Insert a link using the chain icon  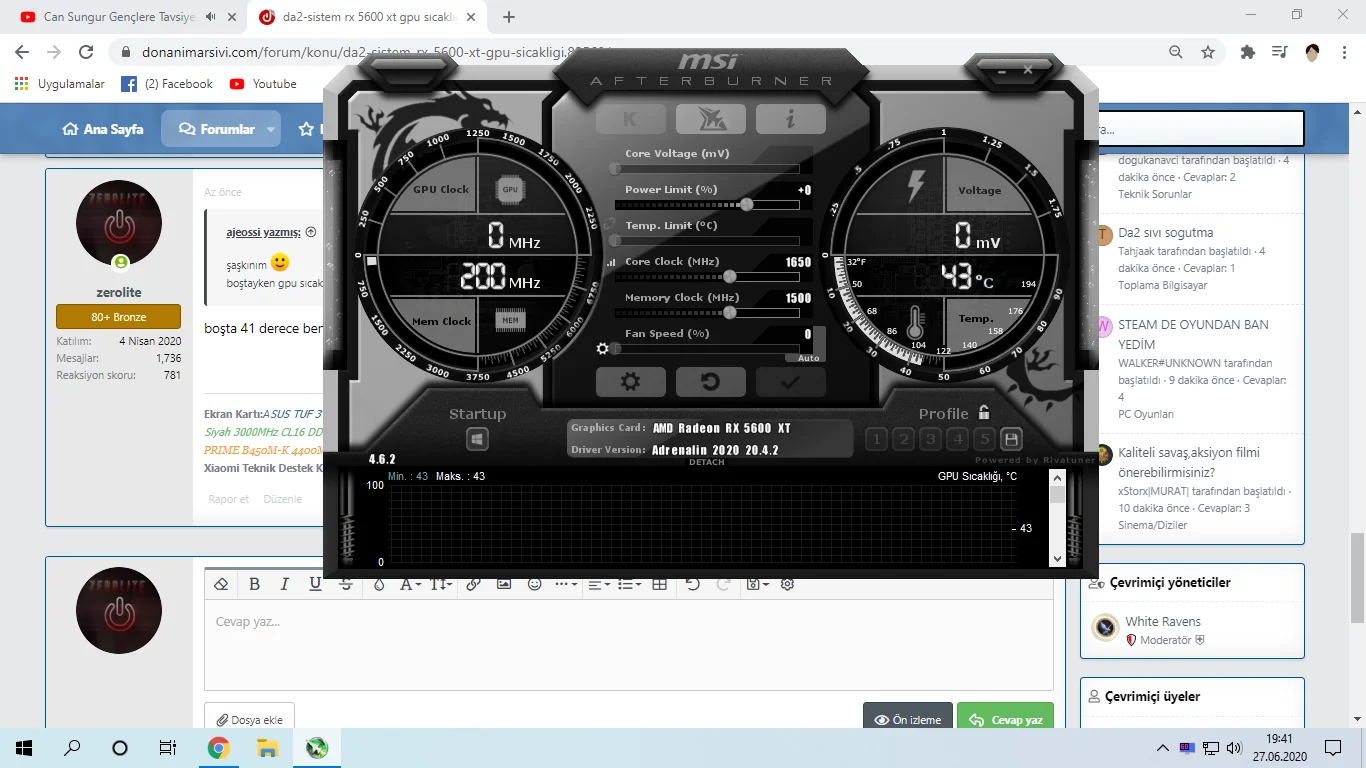(473, 584)
